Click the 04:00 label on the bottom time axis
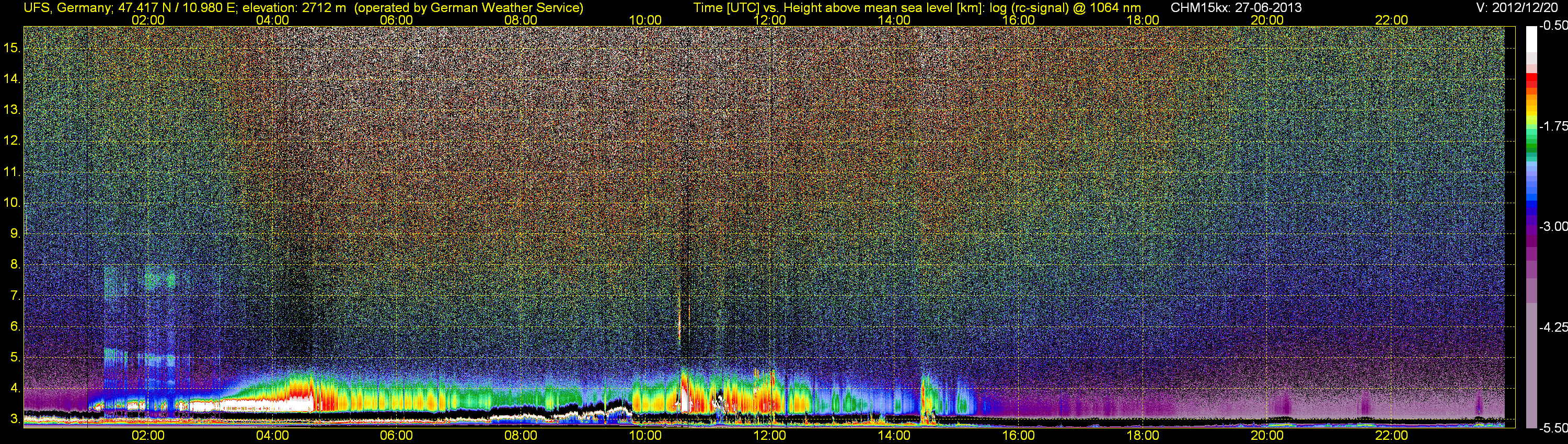The image size is (1568, 444). [272, 436]
